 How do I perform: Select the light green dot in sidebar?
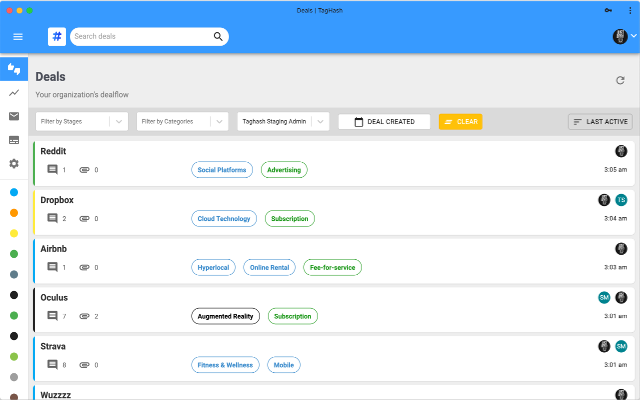(14, 357)
